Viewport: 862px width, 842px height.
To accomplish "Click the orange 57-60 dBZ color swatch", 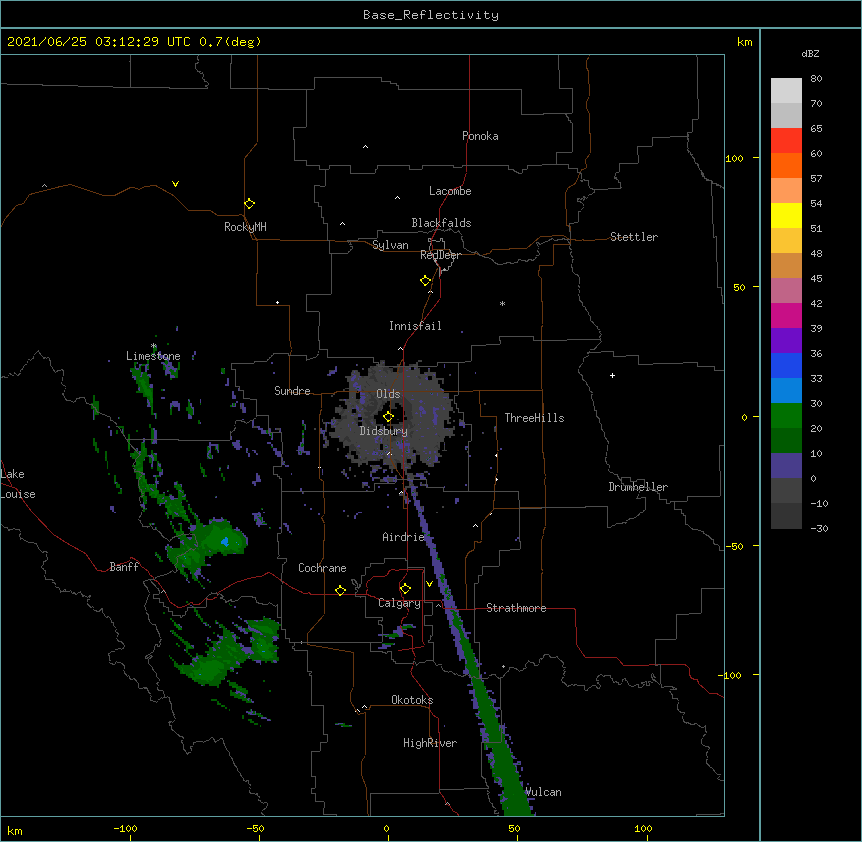I will point(786,165).
